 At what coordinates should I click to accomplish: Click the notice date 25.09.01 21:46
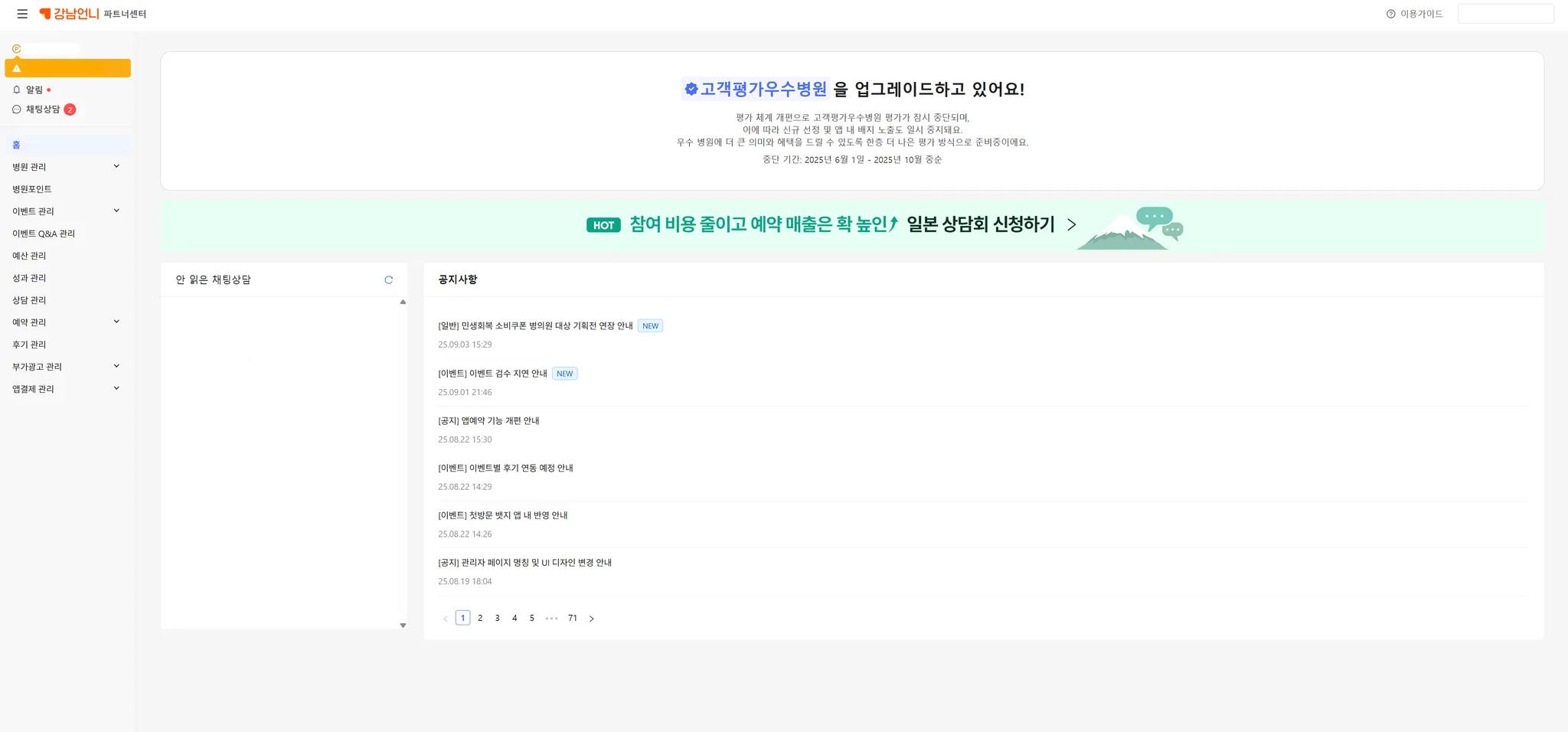click(465, 393)
